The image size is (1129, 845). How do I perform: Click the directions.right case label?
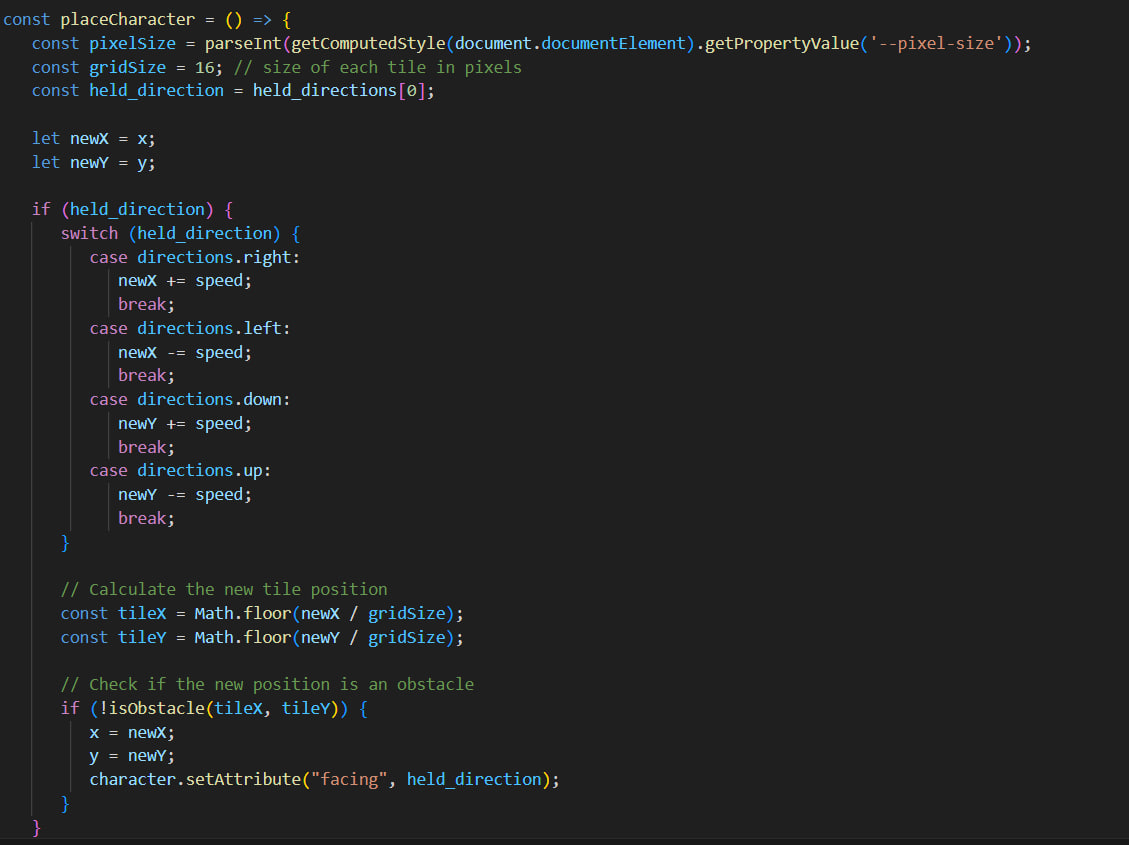point(218,257)
